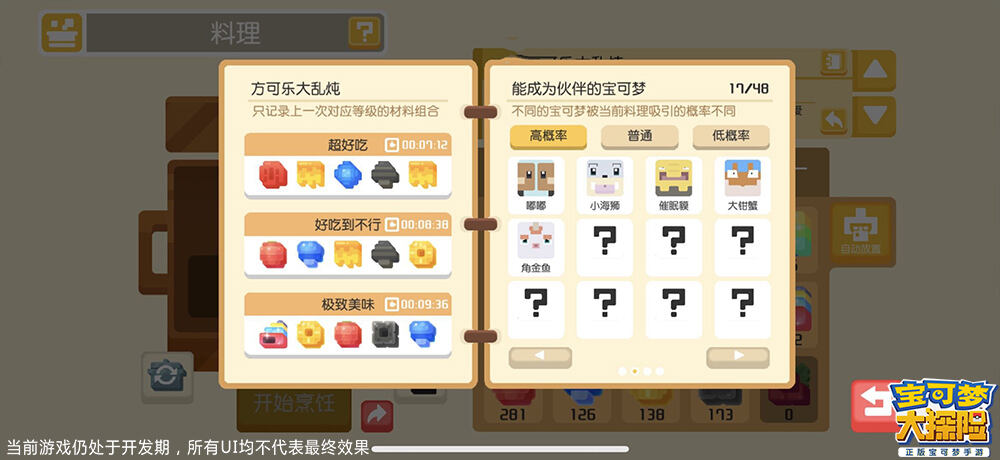Open the cooking help question mark icon
This screenshot has width=1000, height=460.
364,31
